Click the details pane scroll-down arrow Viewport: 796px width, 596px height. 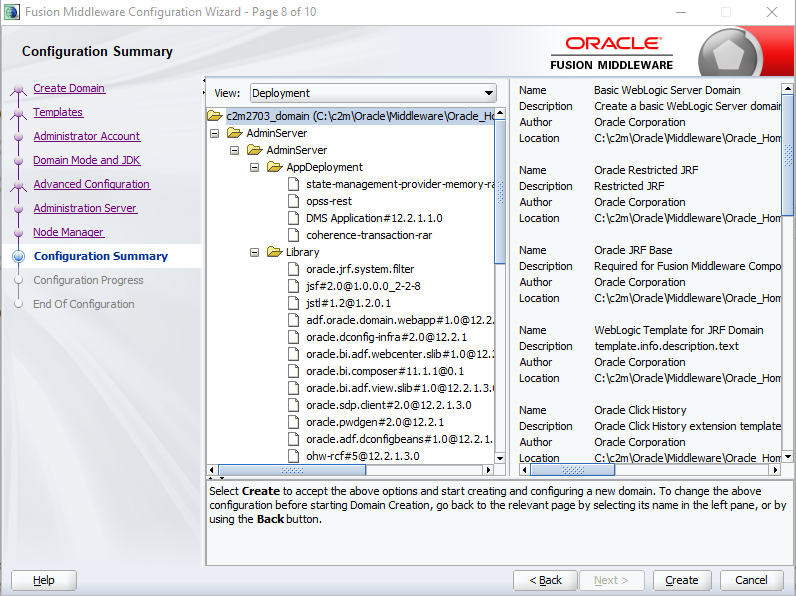787,457
